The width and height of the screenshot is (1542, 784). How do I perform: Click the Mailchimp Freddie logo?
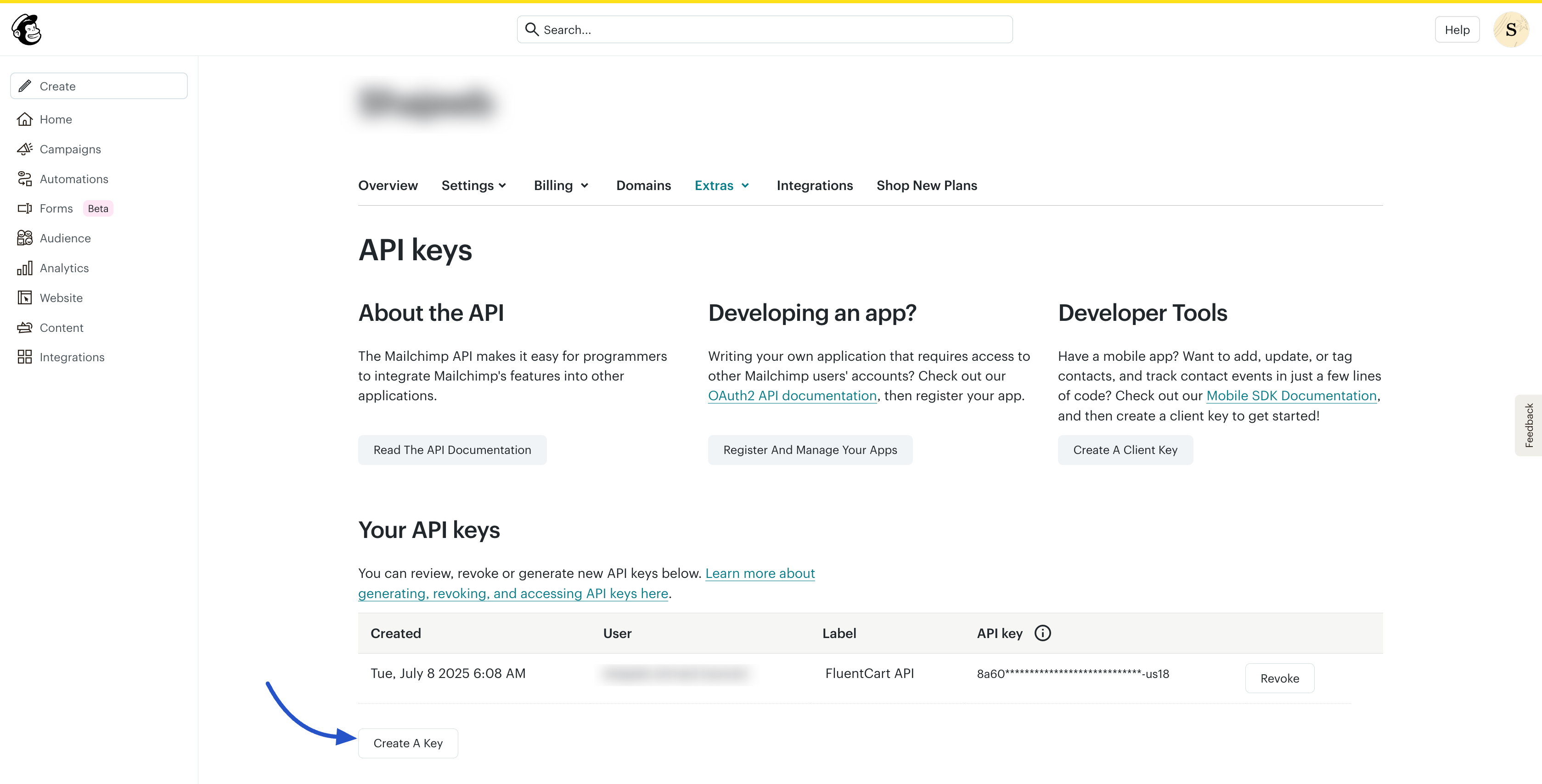pos(26,29)
